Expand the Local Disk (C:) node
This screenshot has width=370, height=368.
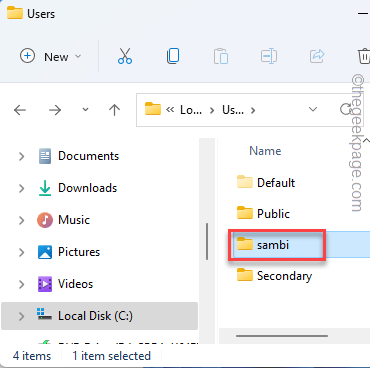pos(22,316)
